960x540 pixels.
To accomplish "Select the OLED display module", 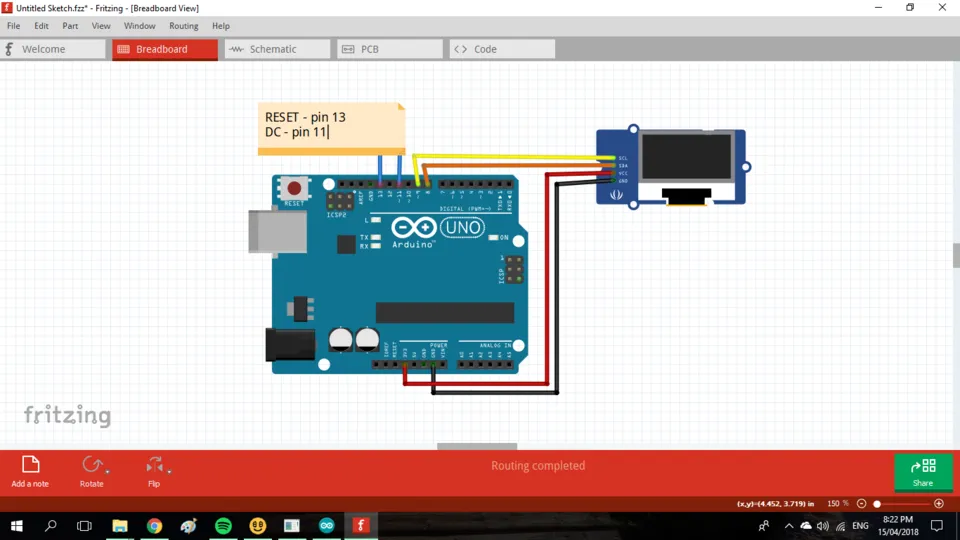I will point(671,167).
